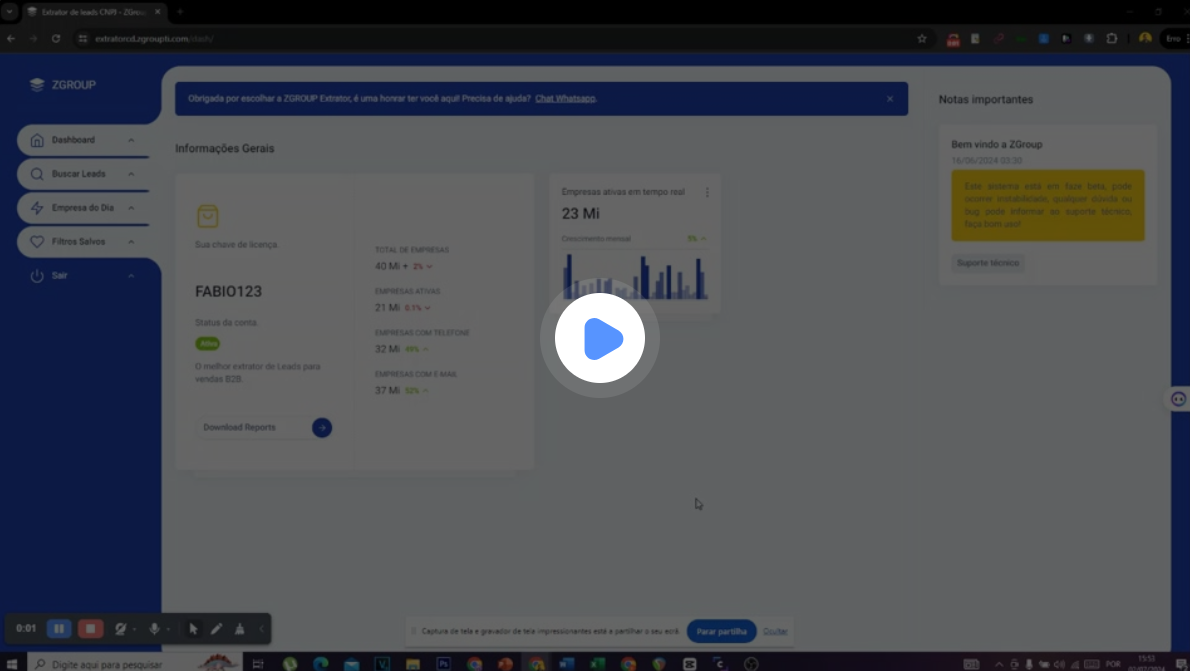Reload the page in browser

tap(55, 39)
